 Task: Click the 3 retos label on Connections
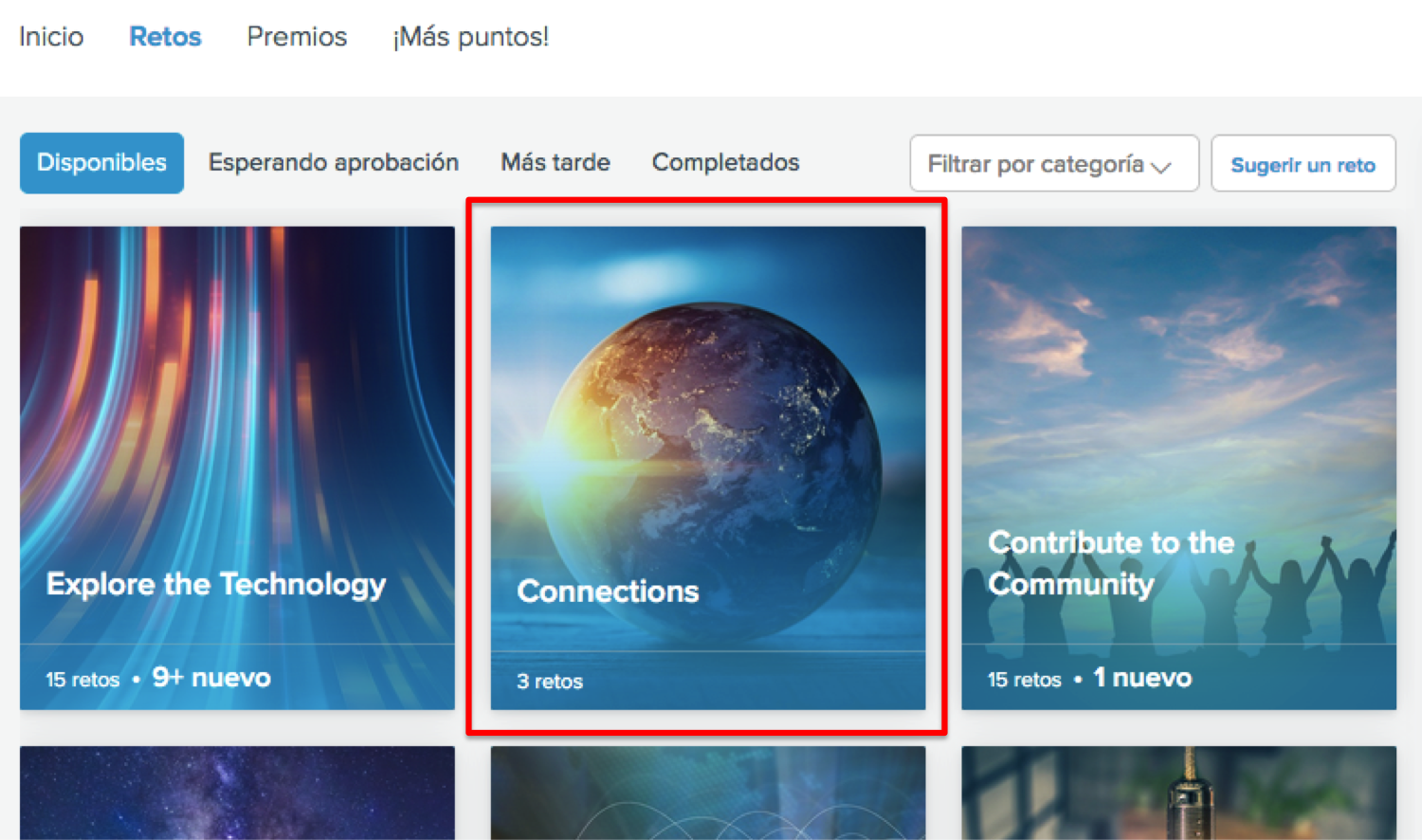[550, 682]
